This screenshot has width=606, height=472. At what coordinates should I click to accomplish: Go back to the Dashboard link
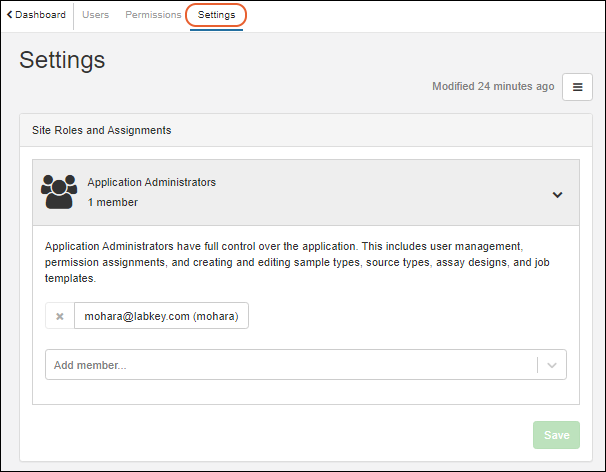pos(40,15)
